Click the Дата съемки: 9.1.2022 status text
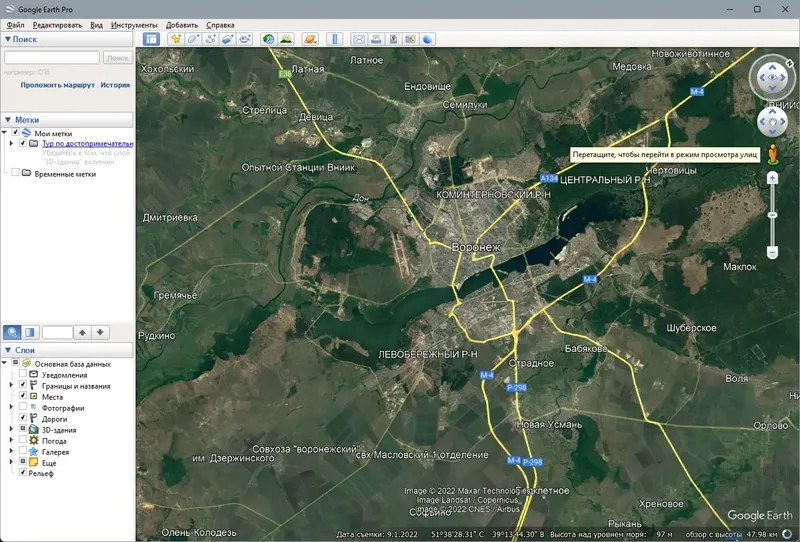Screen dimensions: 800x542 tap(377, 534)
